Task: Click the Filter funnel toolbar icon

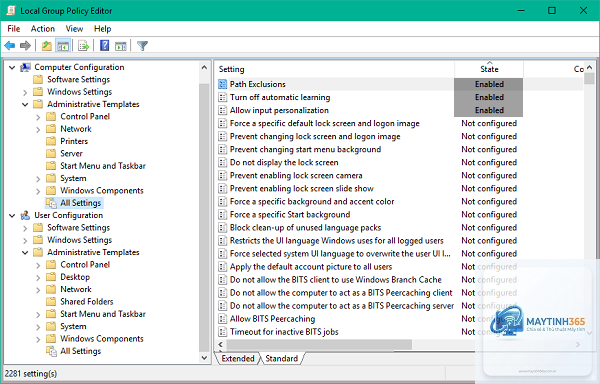Action: pos(142,46)
